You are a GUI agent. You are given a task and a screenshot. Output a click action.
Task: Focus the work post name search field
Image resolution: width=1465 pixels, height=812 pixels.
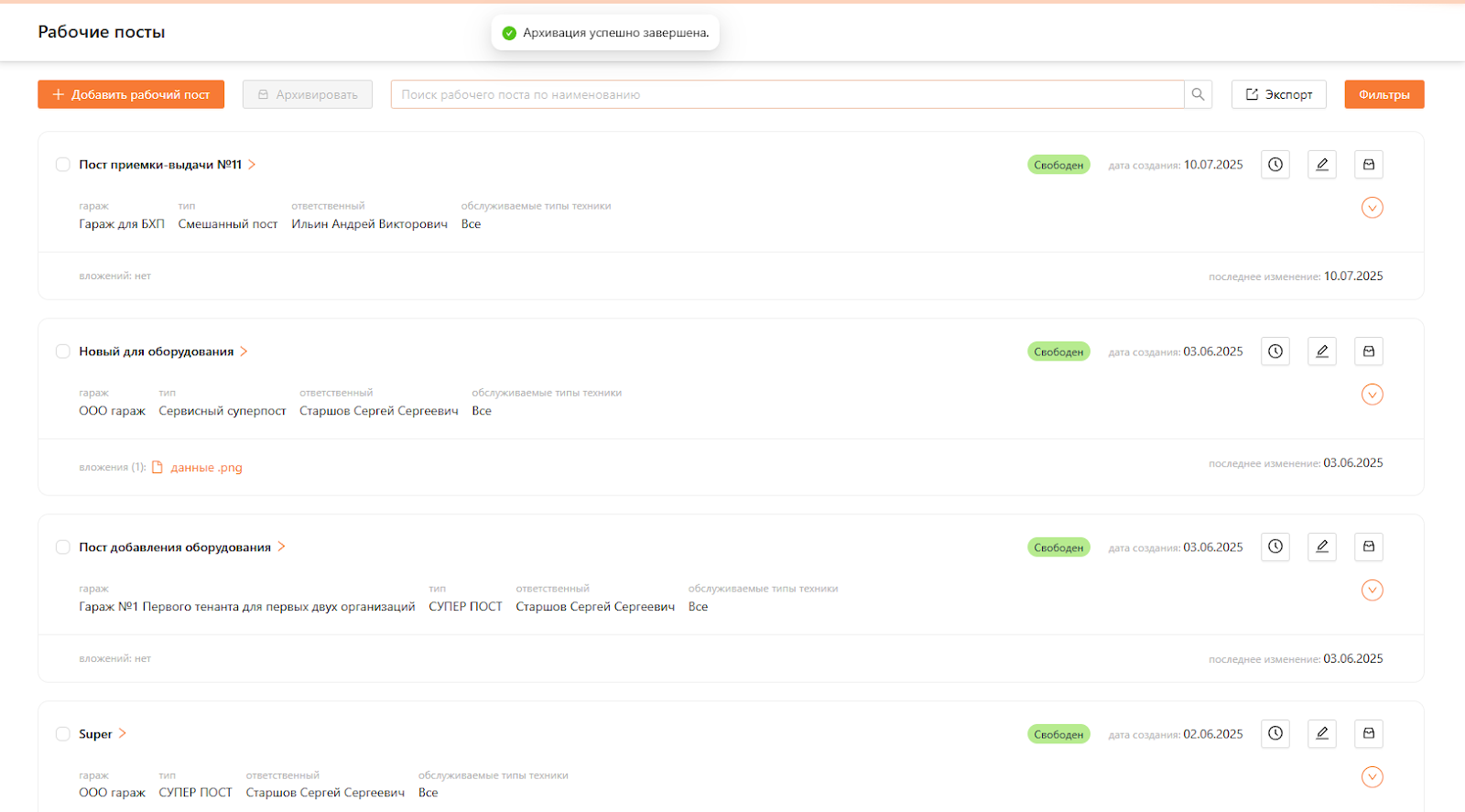[787, 94]
